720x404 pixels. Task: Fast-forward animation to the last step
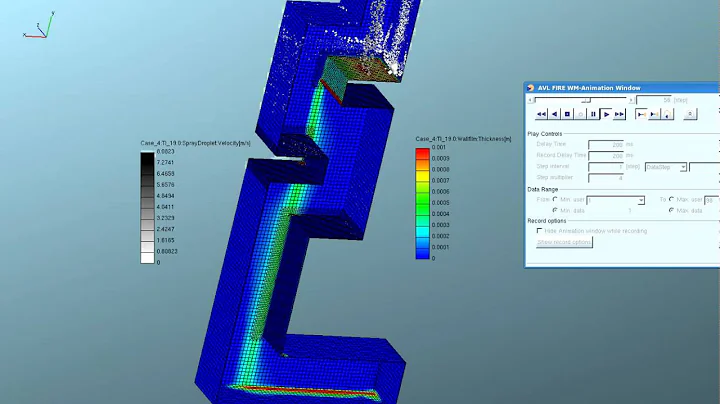pyautogui.click(x=619, y=114)
